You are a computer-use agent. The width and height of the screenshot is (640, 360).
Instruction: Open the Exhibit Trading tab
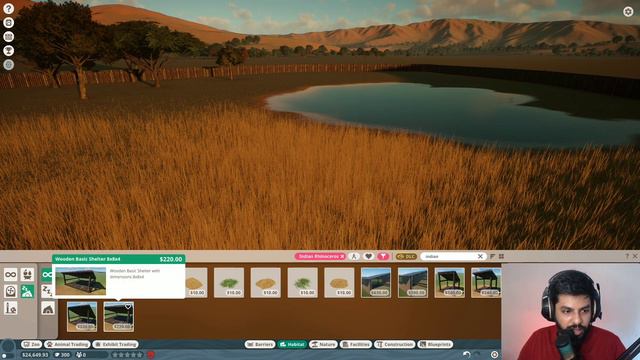point(116,344)
